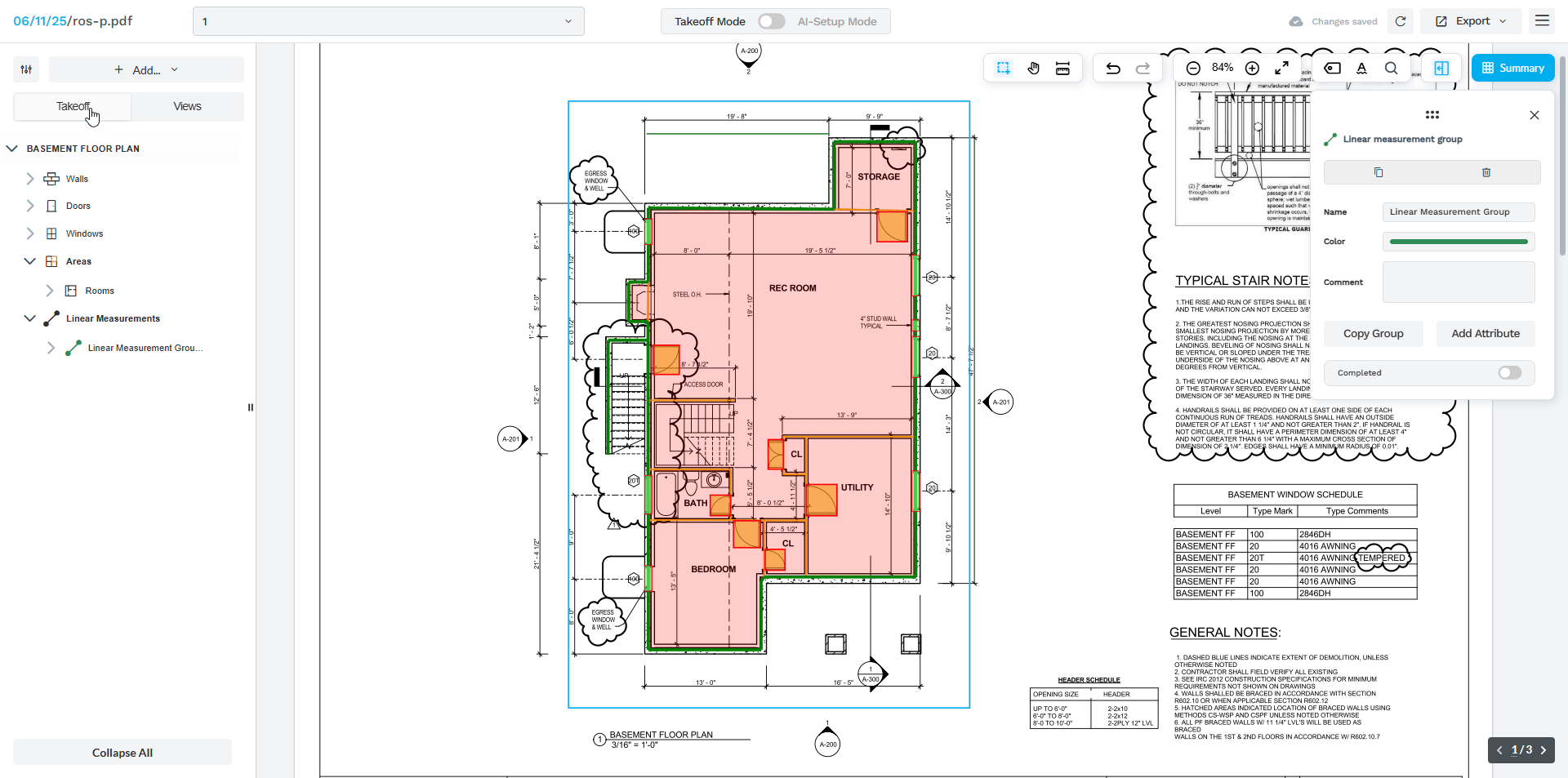Zoom in with the plus icon
Image resolution: width=1568 pixels, height=778 pixels.
(x=1252, y=69)
